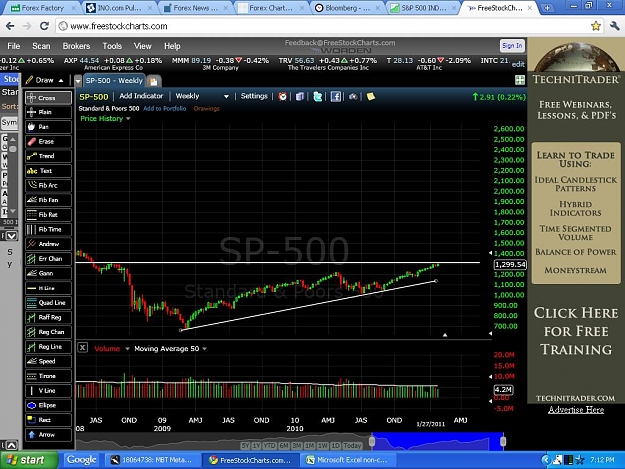Open the View menu
Screen dimensions: 625x469
142,46
